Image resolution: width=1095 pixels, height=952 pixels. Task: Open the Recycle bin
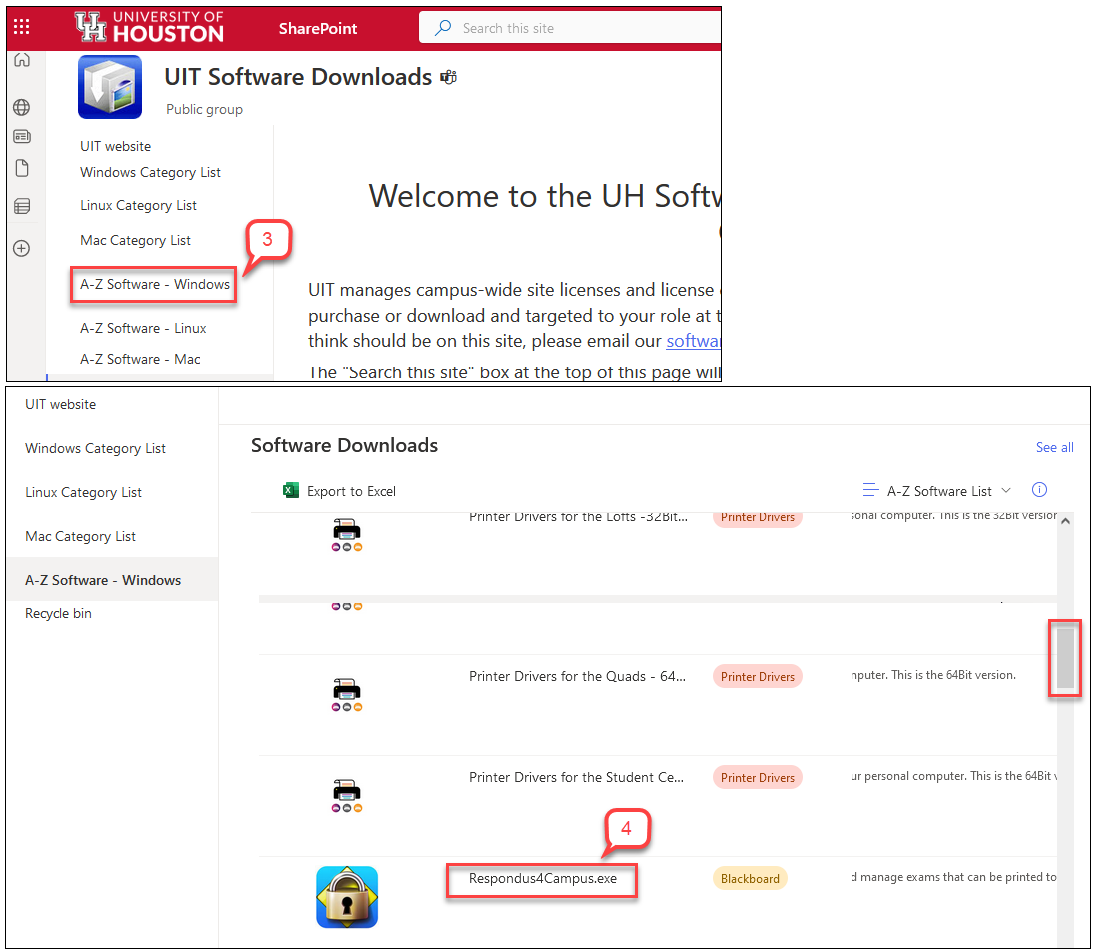point(58,613)
